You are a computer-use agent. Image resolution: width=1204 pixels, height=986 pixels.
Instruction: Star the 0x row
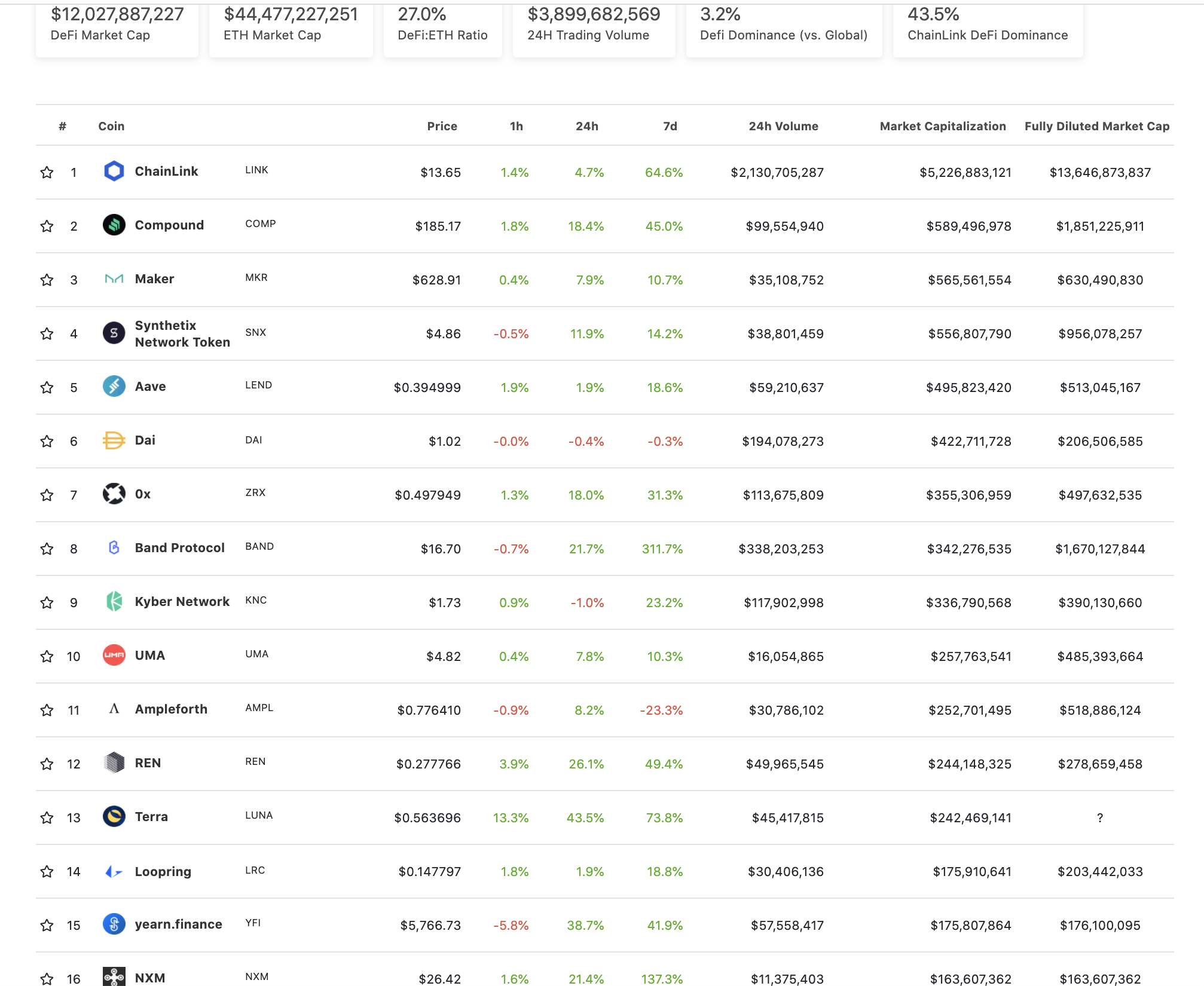coord(47,495)
